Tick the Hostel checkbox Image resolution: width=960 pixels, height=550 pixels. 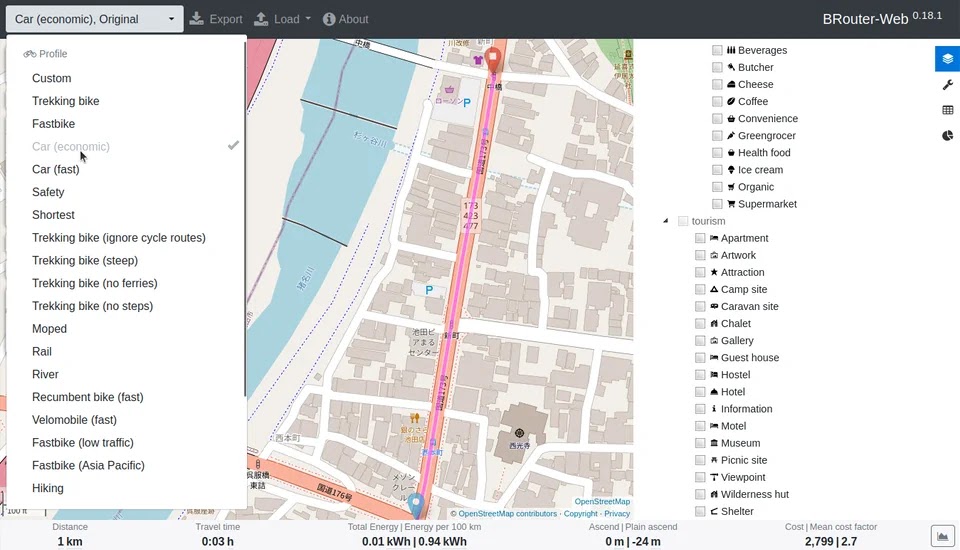700,375
